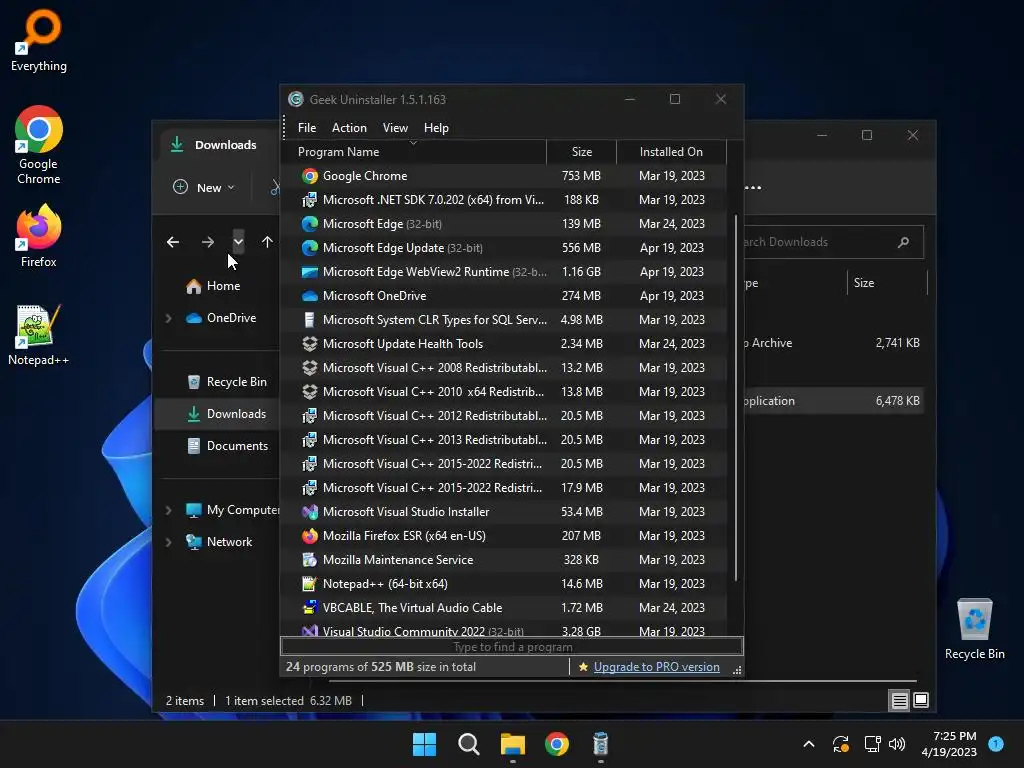This screenshot has width=1024, height=768.
Task: Open the Help menu
Action: [x=436, y=128]
